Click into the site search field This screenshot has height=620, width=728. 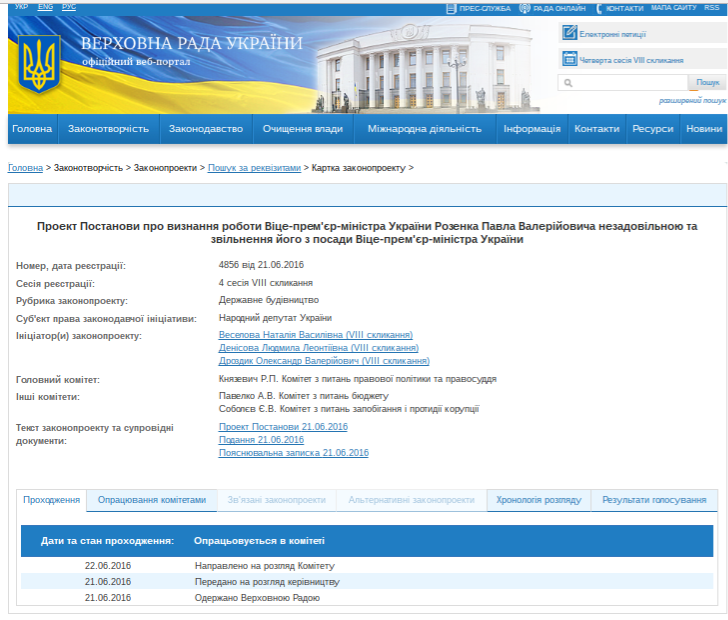(623, 83)
